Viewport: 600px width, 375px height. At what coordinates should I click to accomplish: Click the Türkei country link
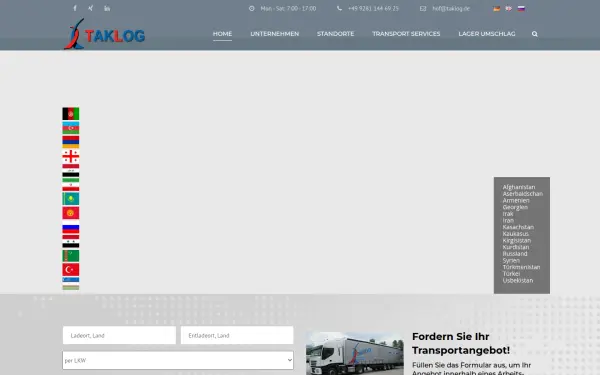point(512,274)
